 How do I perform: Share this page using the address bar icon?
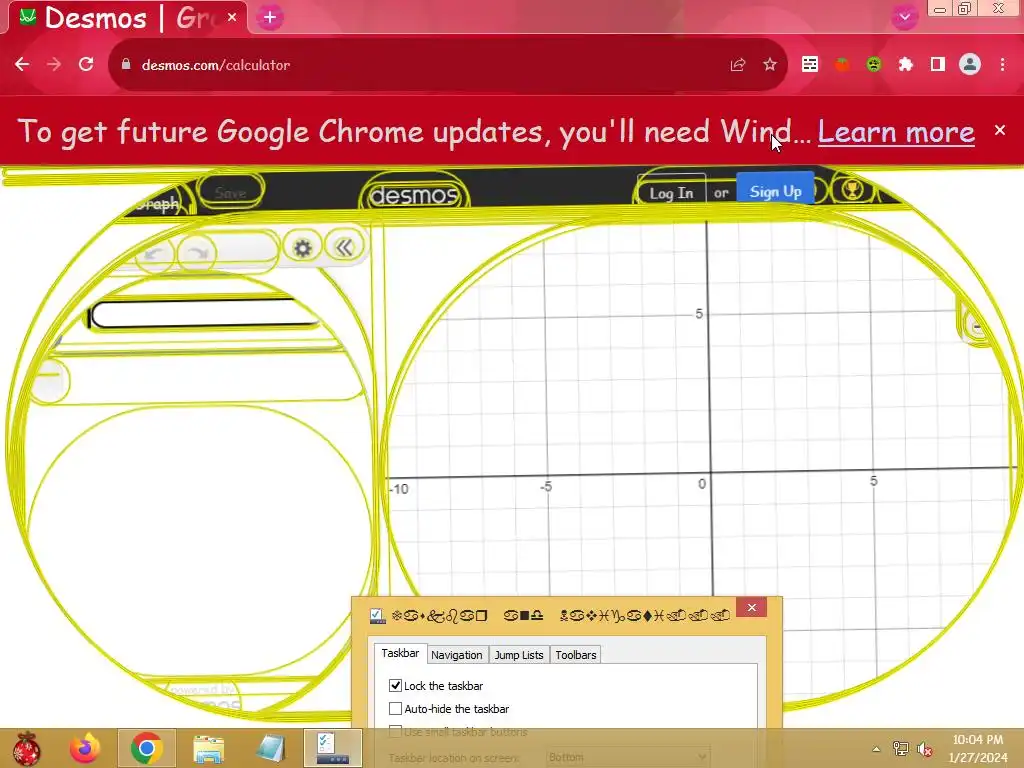(x=738, y=65)
